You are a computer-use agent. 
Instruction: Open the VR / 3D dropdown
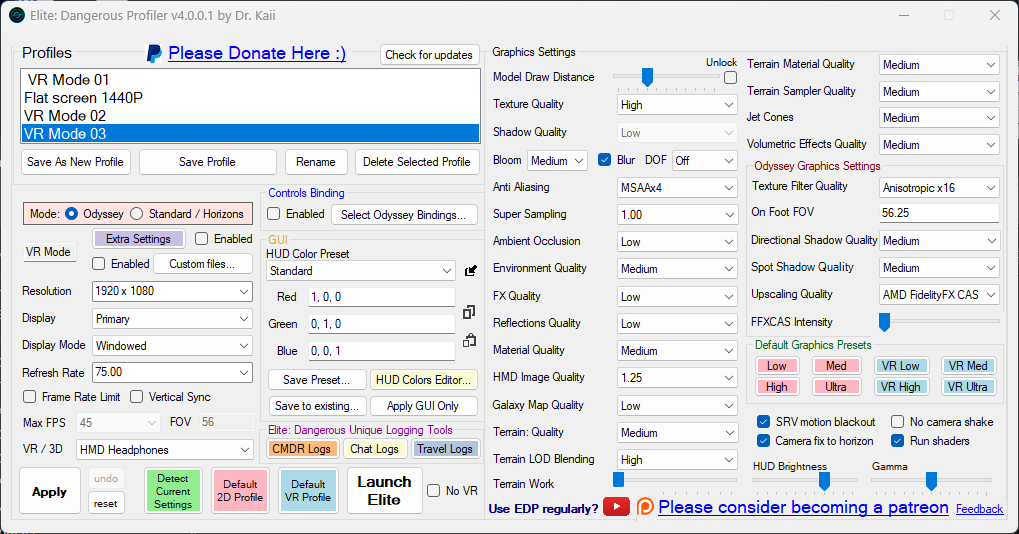coord(164,450)
